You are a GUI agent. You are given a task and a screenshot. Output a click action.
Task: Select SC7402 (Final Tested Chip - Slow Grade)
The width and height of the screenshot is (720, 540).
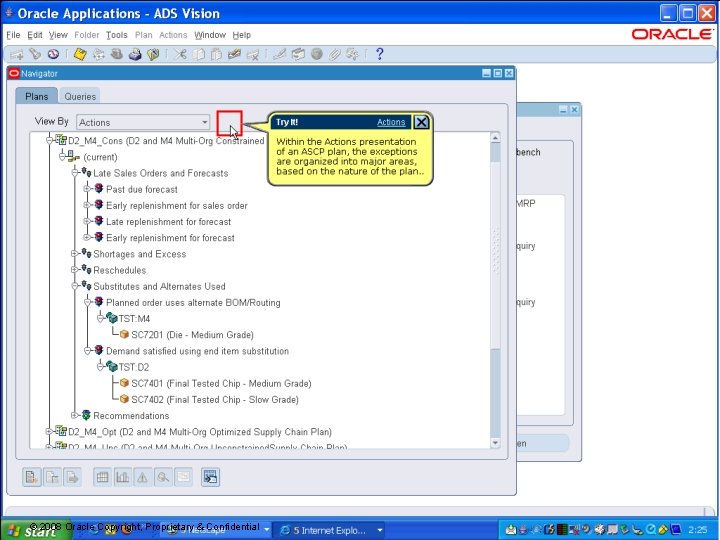point(215,399)
